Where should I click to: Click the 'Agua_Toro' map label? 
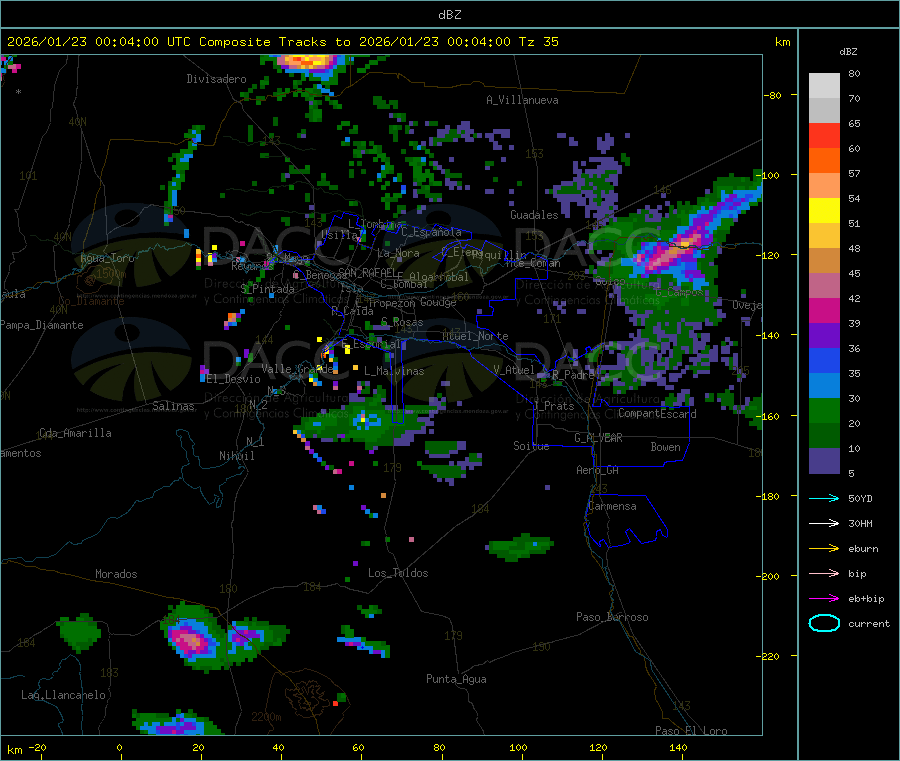(107, 258)
